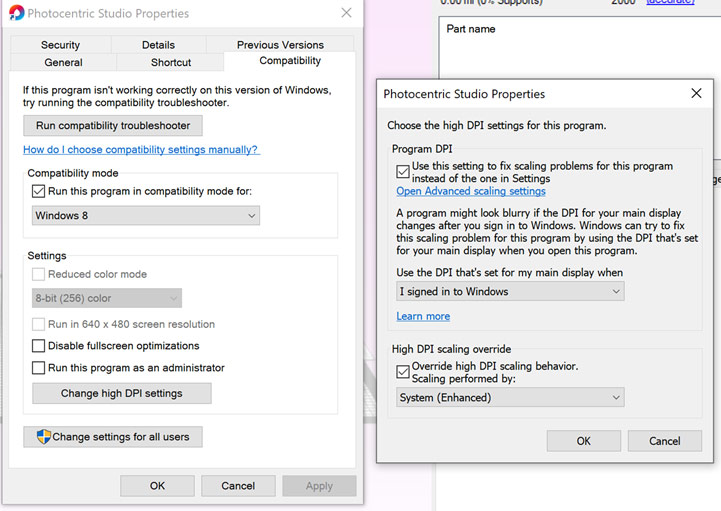Enable Run this program as an administrator
This screenshot has width=721, height=511.
click(39, 368)
